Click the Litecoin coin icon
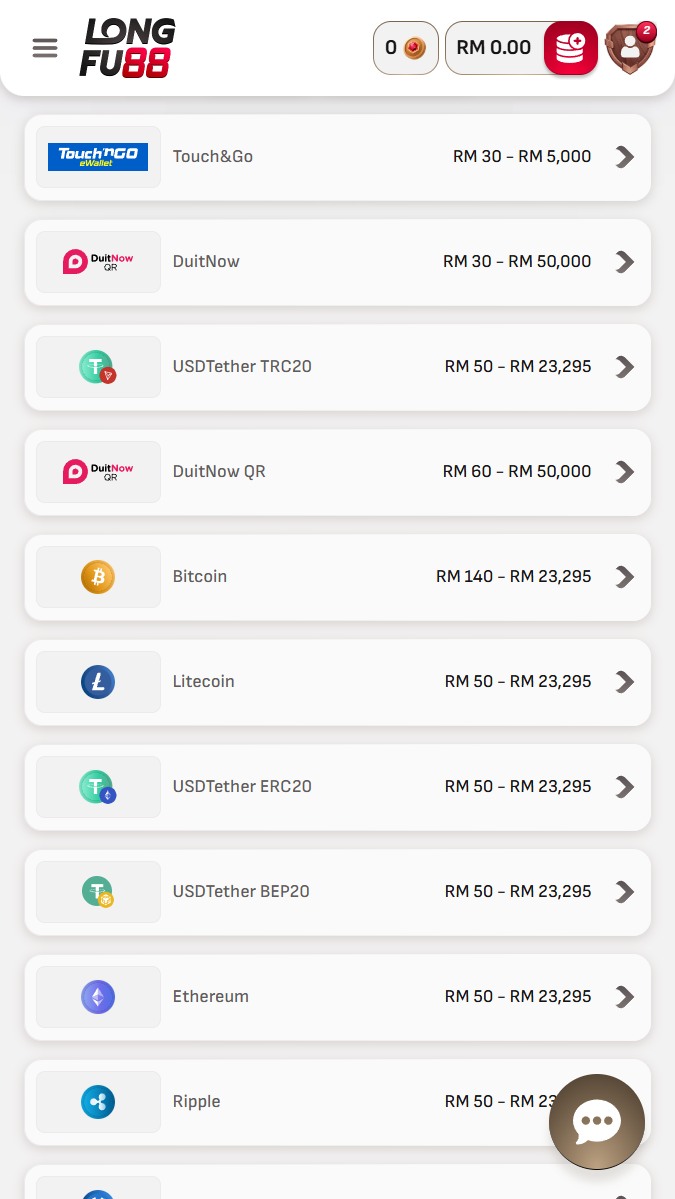The image size is (675, 1199). coord(98,682)
